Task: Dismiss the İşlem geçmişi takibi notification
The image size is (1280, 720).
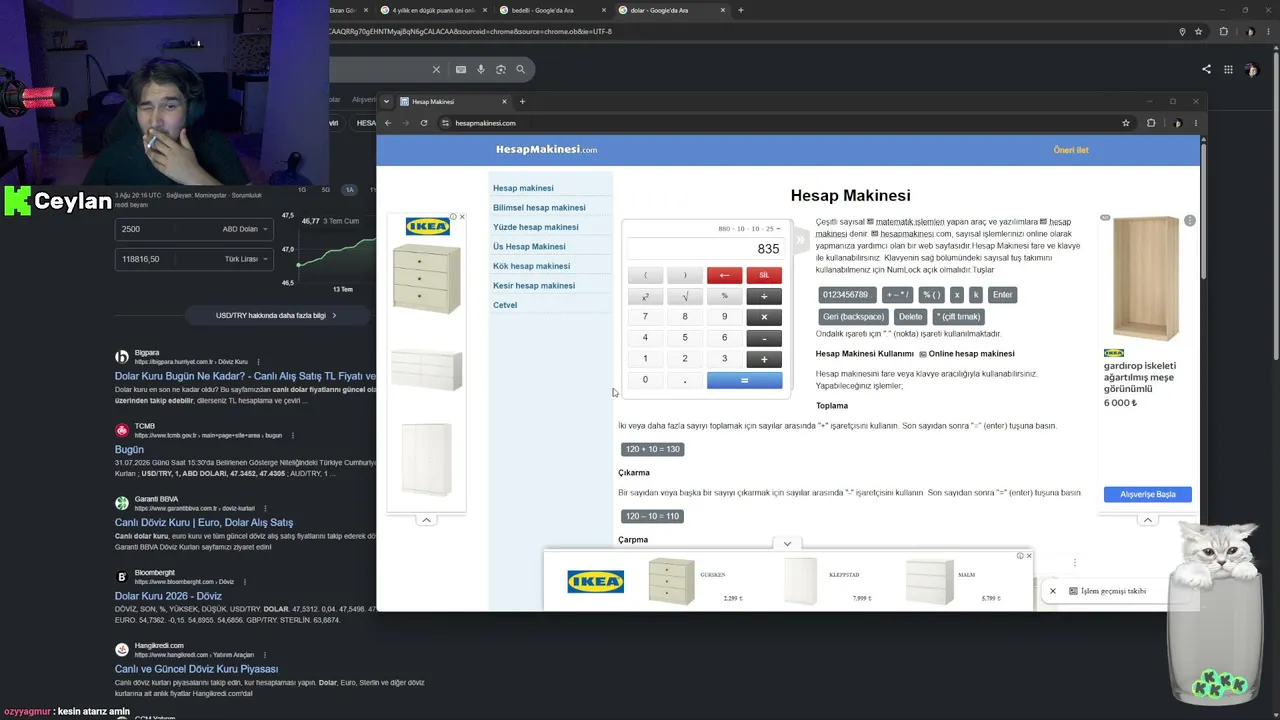Action: [x=1052, y=591]
